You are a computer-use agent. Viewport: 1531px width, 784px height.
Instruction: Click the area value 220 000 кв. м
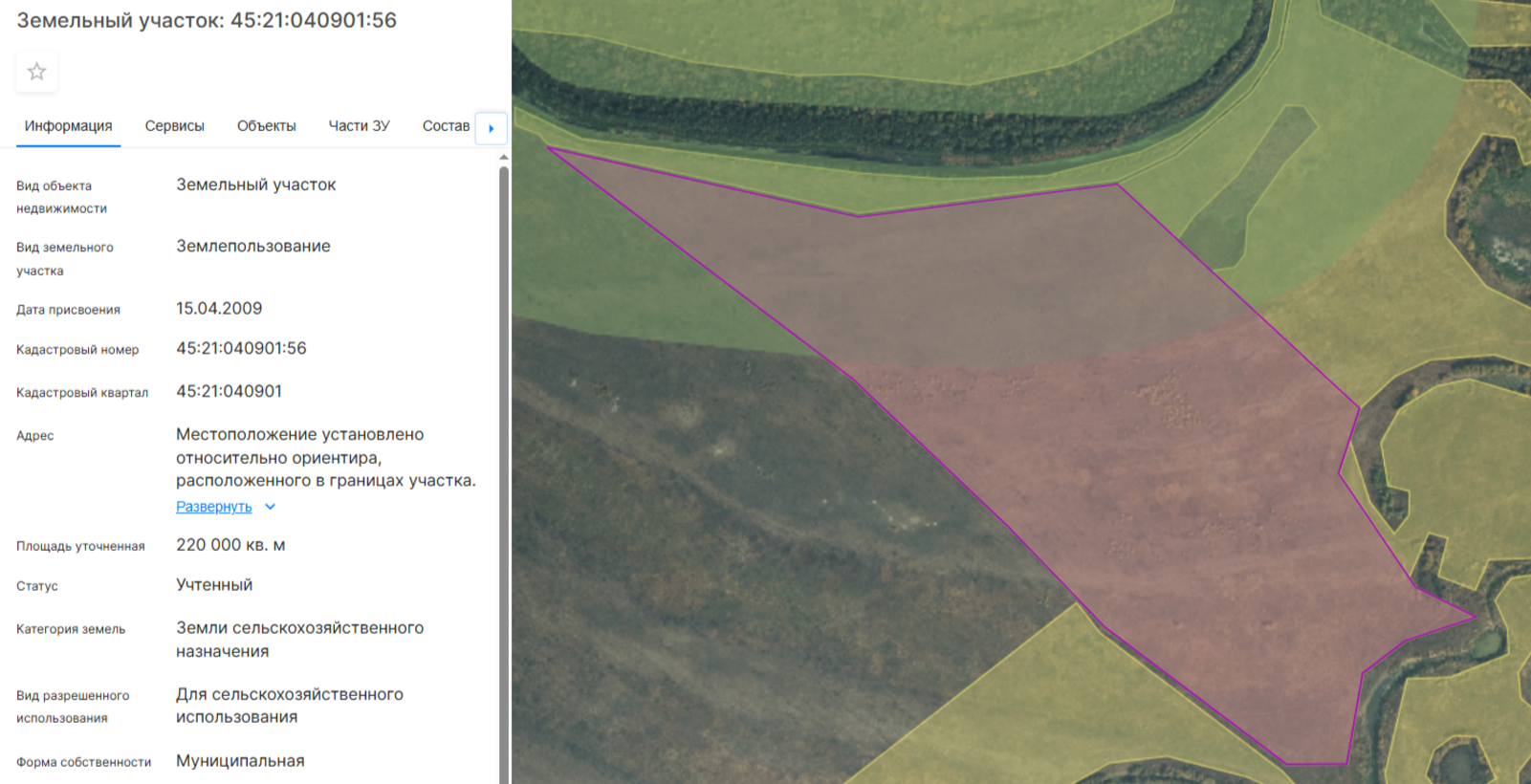230,545
